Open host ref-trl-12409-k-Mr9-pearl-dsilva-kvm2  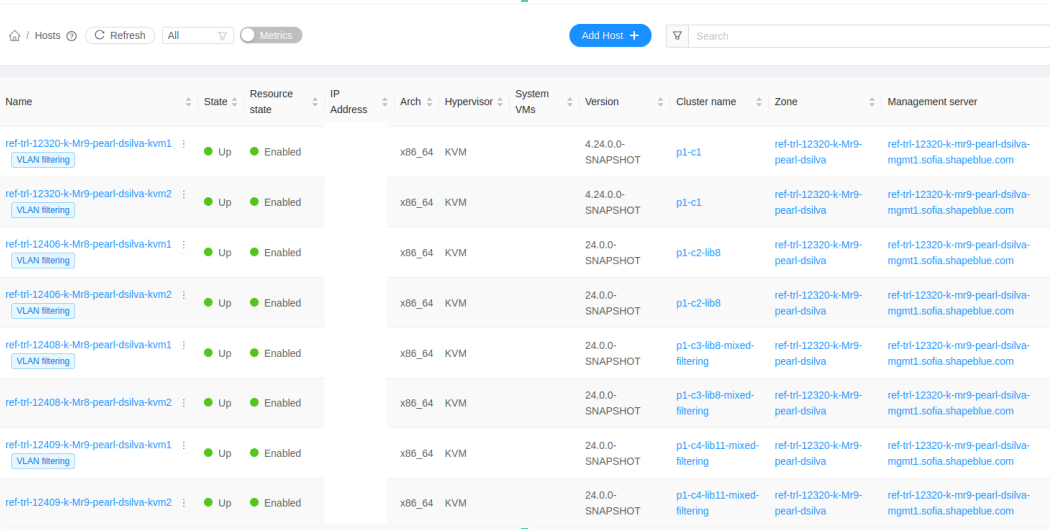coord(88,502)
